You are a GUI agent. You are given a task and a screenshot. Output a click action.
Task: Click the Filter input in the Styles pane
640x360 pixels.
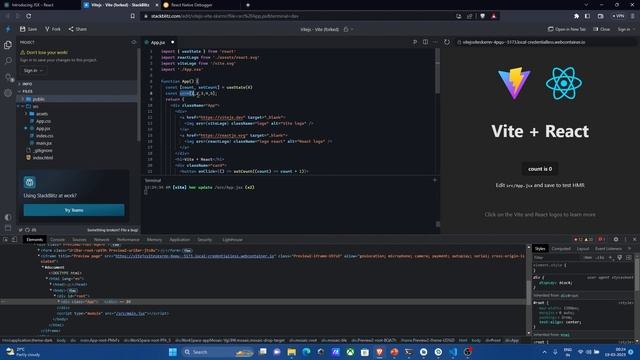point(557,258)
